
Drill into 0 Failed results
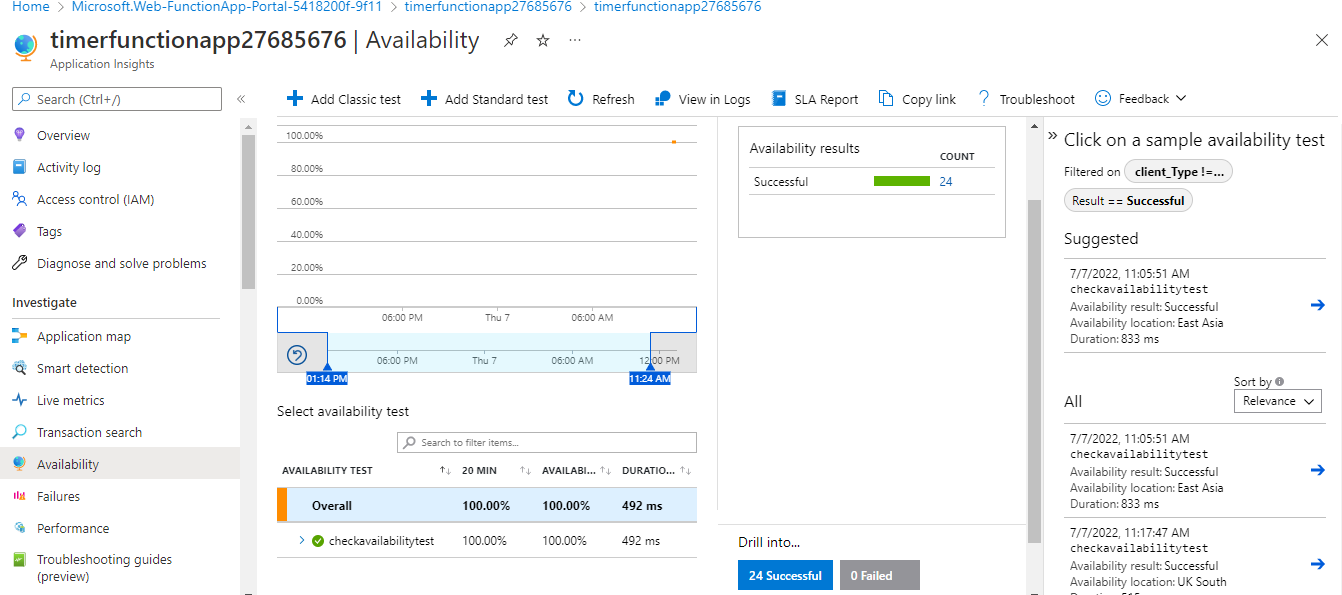point(880,575)
